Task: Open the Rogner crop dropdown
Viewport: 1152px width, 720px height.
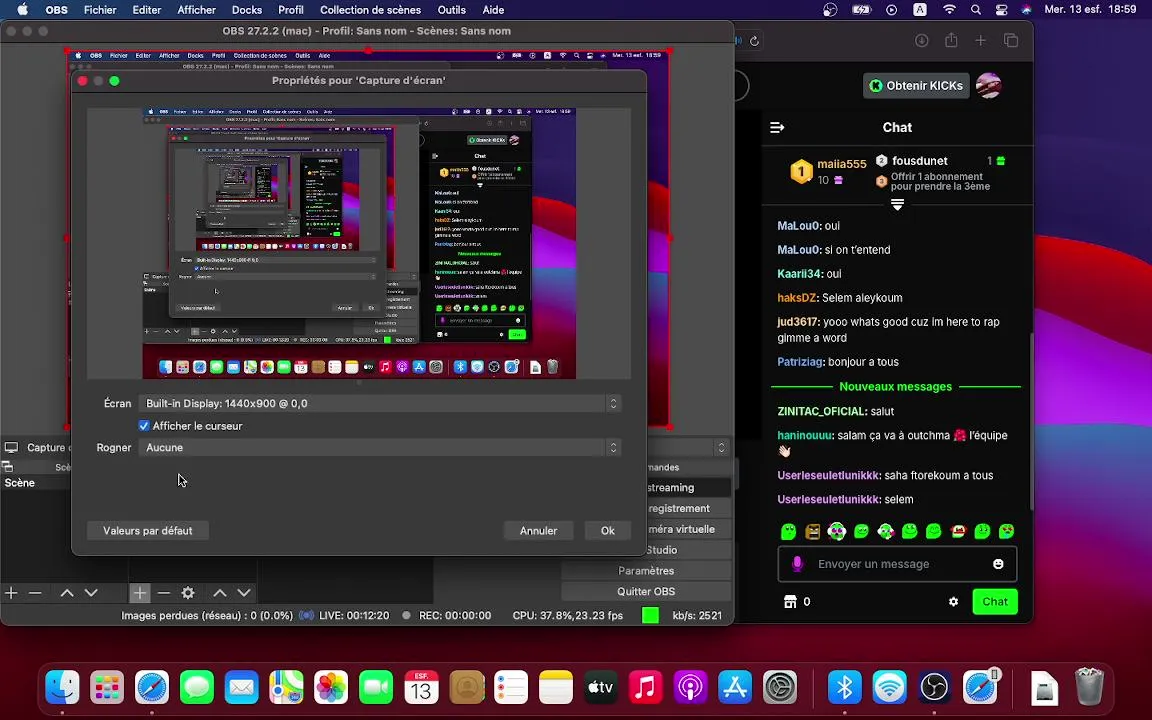Action: click(x=380, y=447)
